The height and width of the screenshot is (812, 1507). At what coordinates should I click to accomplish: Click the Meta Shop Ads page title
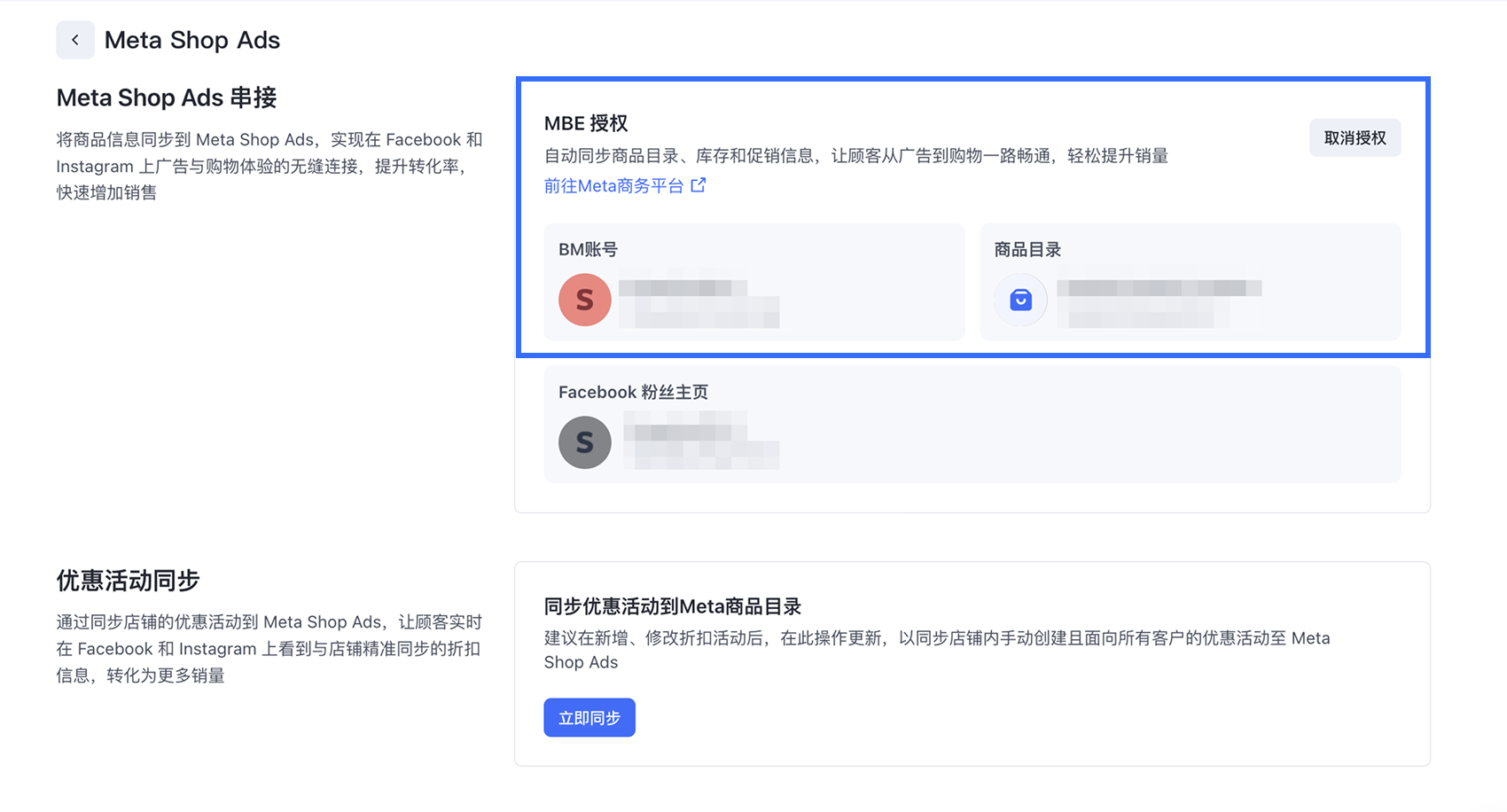pyautogui.click(x=192, y=40)
